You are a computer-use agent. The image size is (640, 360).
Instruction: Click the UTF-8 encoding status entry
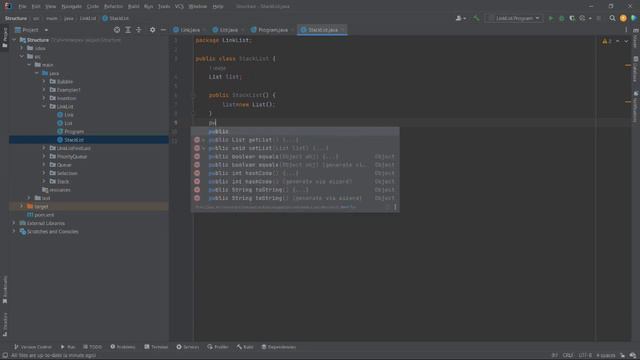(x=585, y=356)
